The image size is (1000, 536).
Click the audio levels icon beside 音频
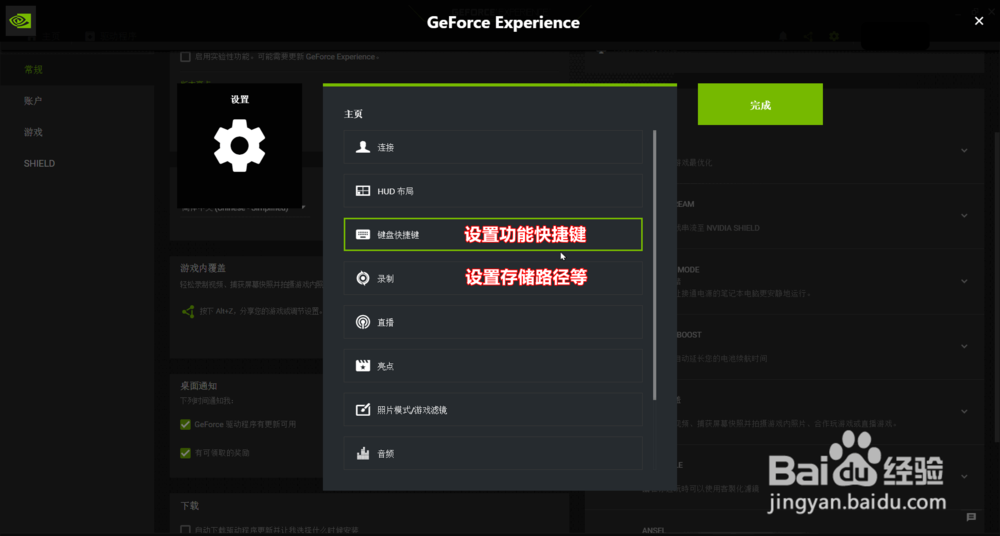(363, 454)
